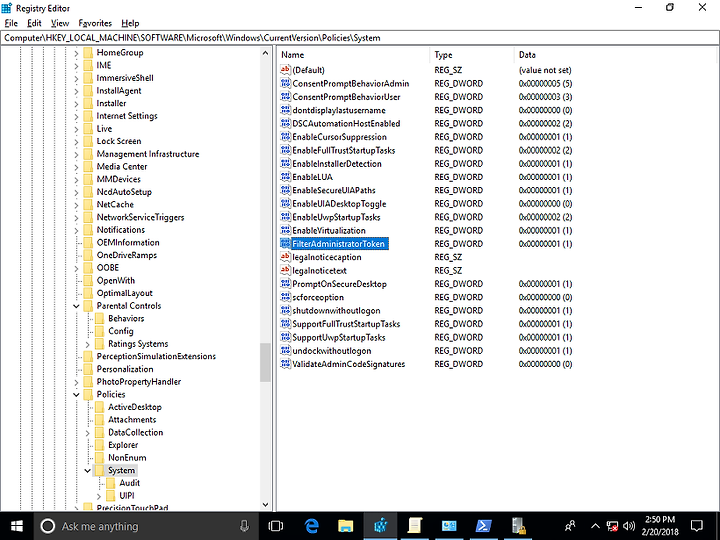The height and width of the screenshot is (540, 720).
Task: Select the Personalization key
Action: click(x=125, y=369)
